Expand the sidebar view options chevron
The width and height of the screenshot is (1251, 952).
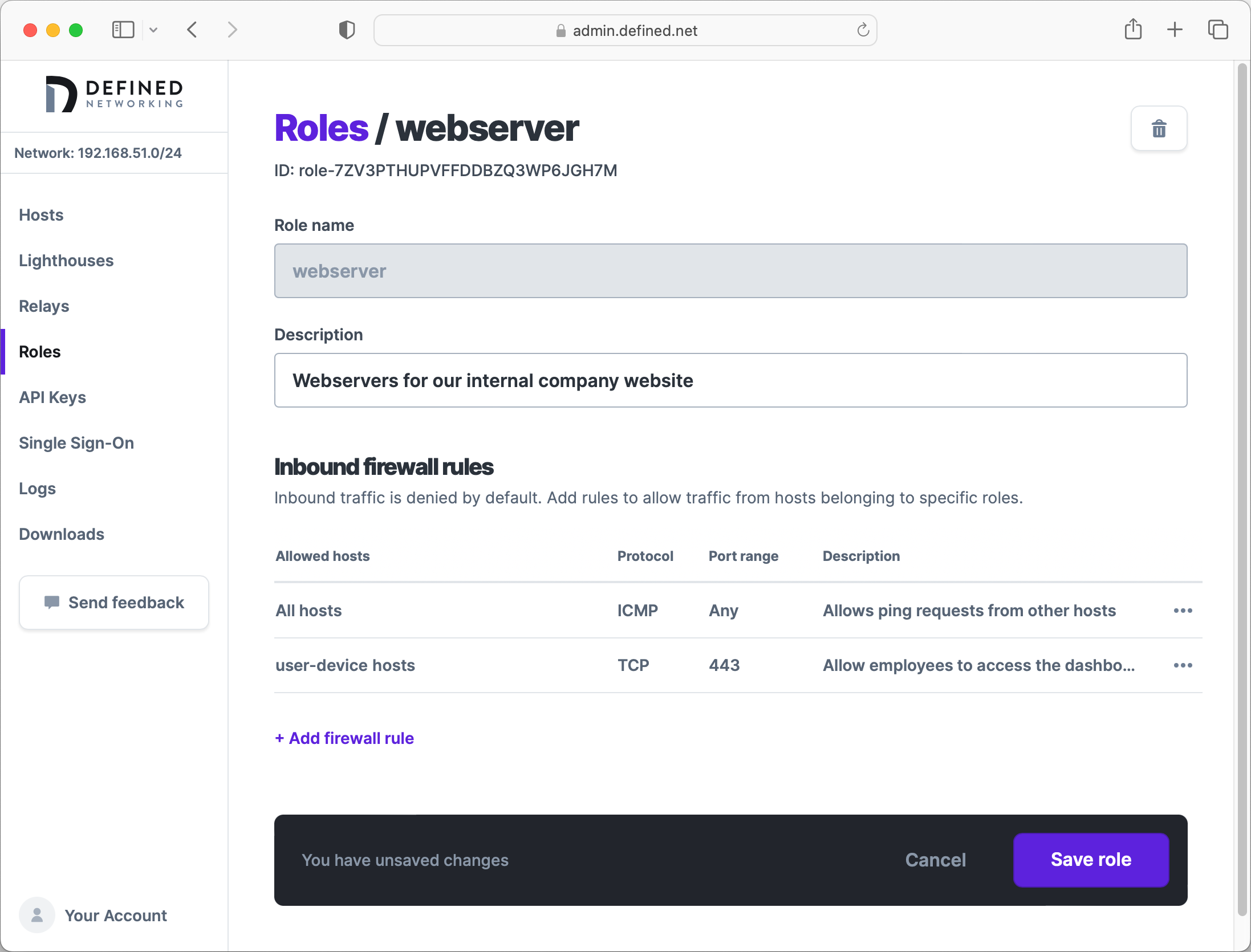[x=153, y=30]
